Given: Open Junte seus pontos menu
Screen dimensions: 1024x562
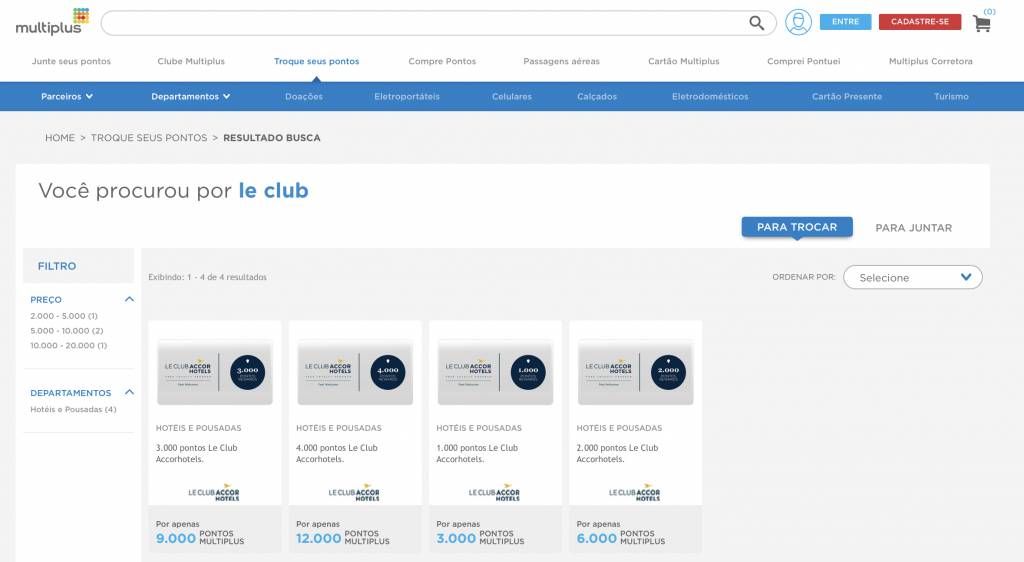Looking at the screenshot, I should pyautogui.click(x=71, y=61).
